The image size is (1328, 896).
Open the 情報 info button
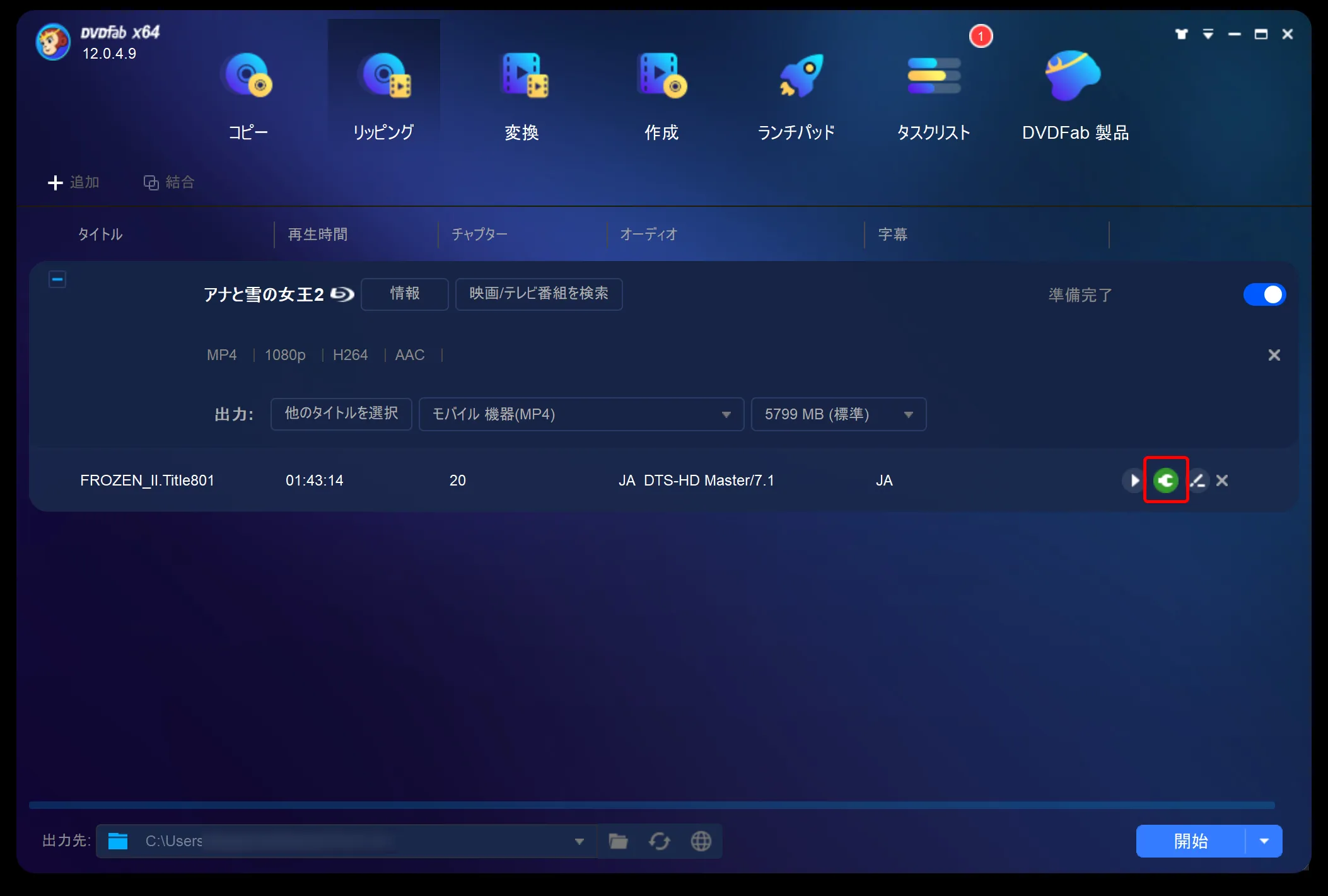(x=405, y=294)
